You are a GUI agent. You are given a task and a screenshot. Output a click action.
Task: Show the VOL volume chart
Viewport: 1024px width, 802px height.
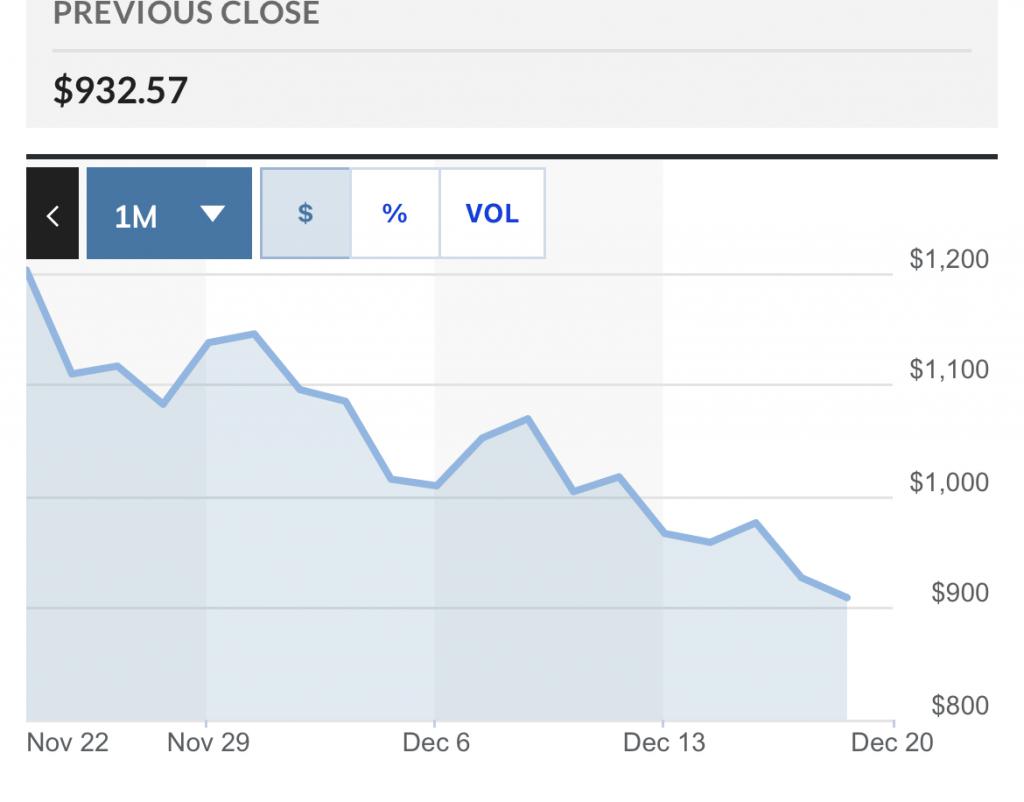click(x=492, y=213)
